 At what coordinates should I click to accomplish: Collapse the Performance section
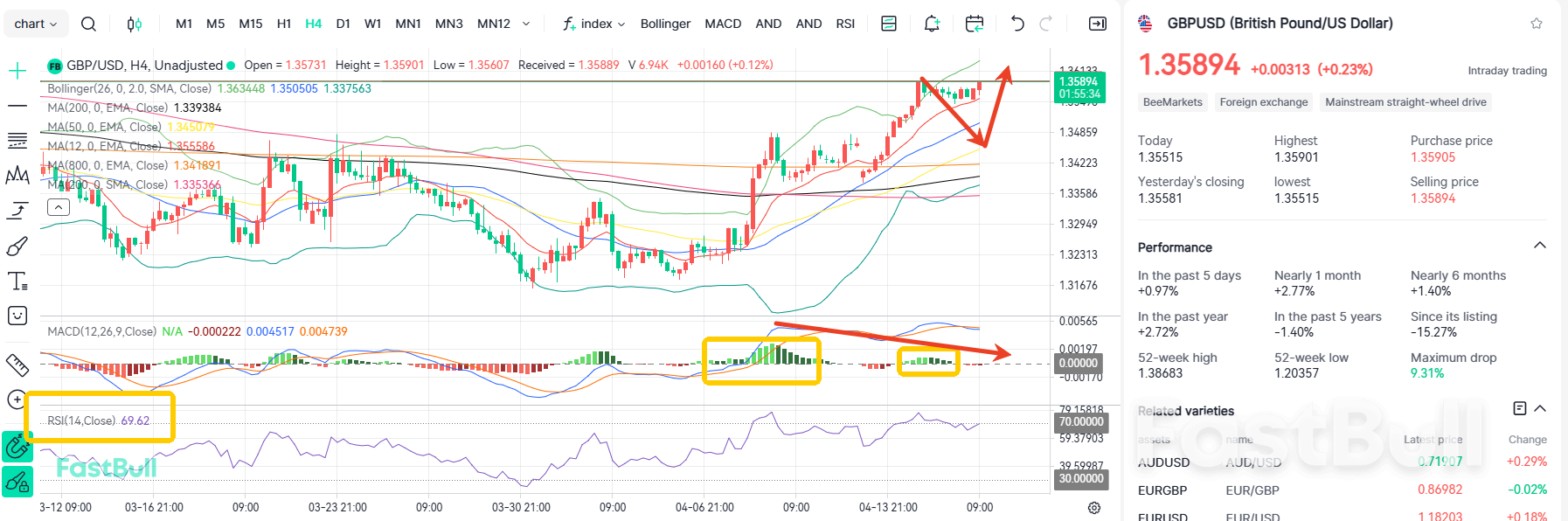[1540, 246]
